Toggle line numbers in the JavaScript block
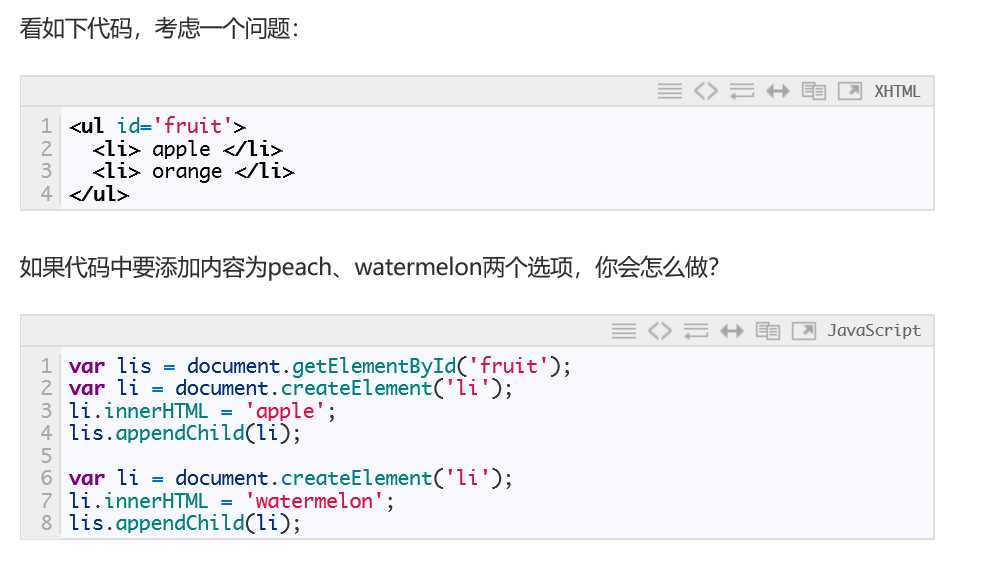This screenshot has width=1003, height=566. (x=624, y=331)
